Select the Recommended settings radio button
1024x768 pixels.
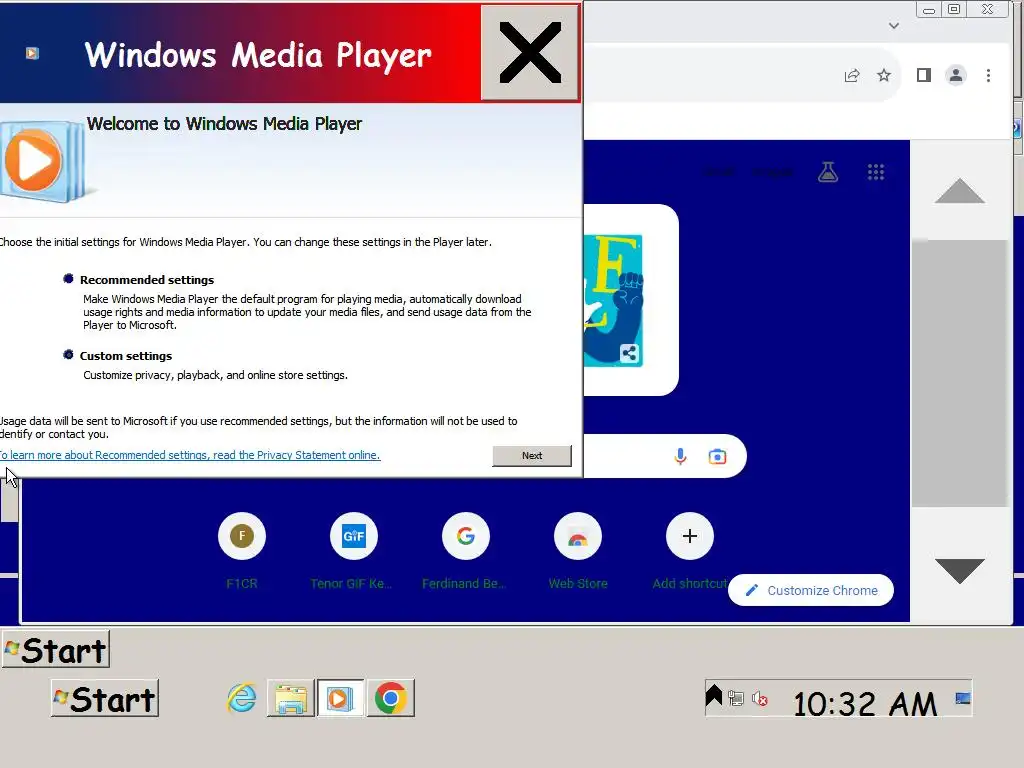pos(68,279)
